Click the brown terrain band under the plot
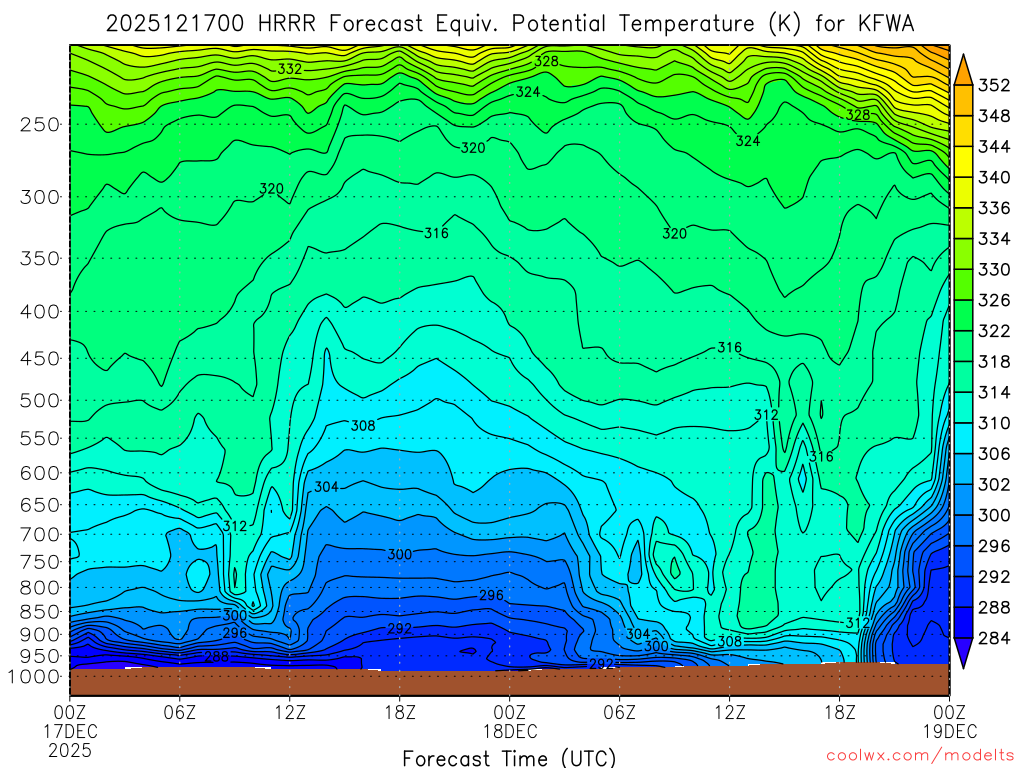The width and height of the screenshot is (1024, 768). (x=509, y=682)
